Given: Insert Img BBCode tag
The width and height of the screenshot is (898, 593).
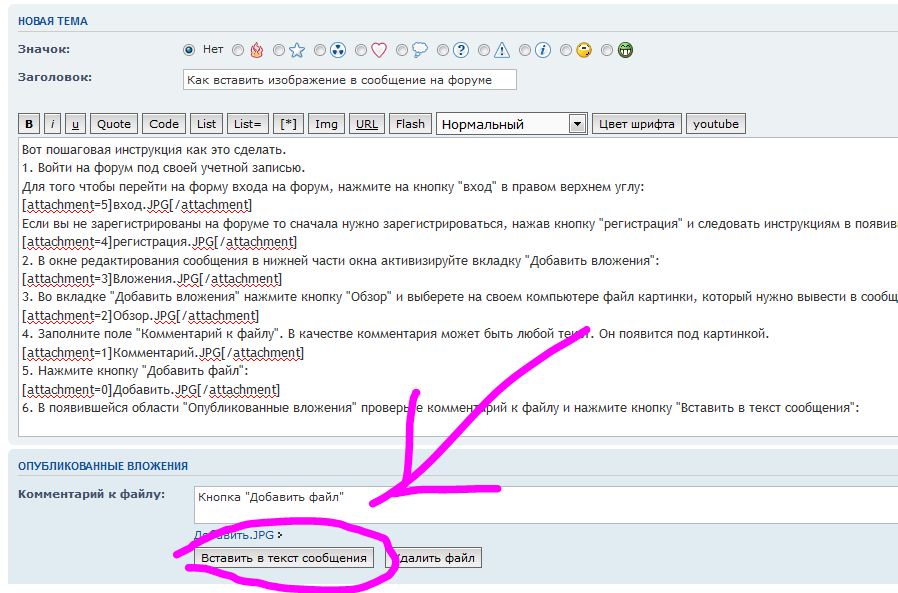Looking at the screenshot, I should coord(326,124).
